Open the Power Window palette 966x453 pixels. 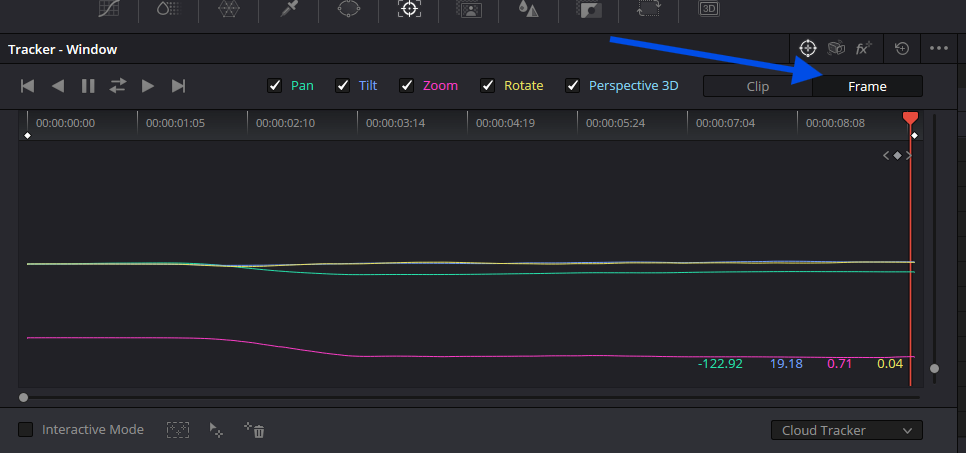349,9
